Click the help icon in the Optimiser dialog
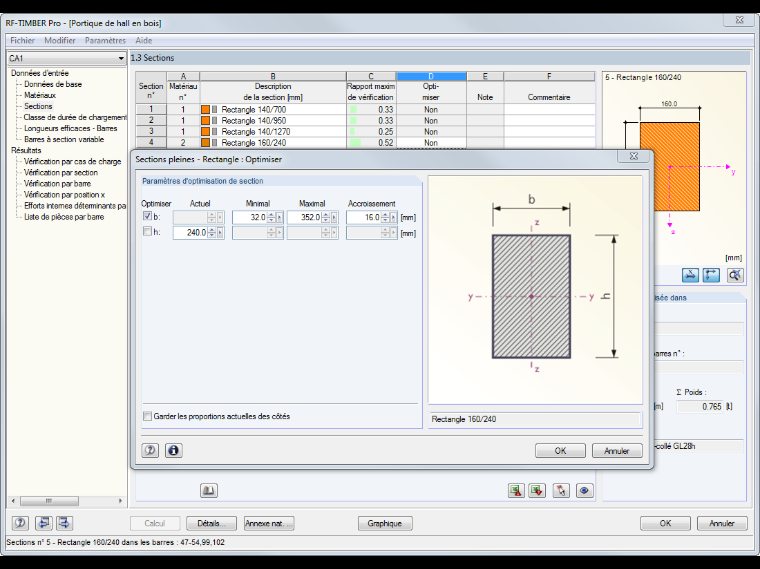Viewport: 760px width, 569px height. click(x=150, y=450)
